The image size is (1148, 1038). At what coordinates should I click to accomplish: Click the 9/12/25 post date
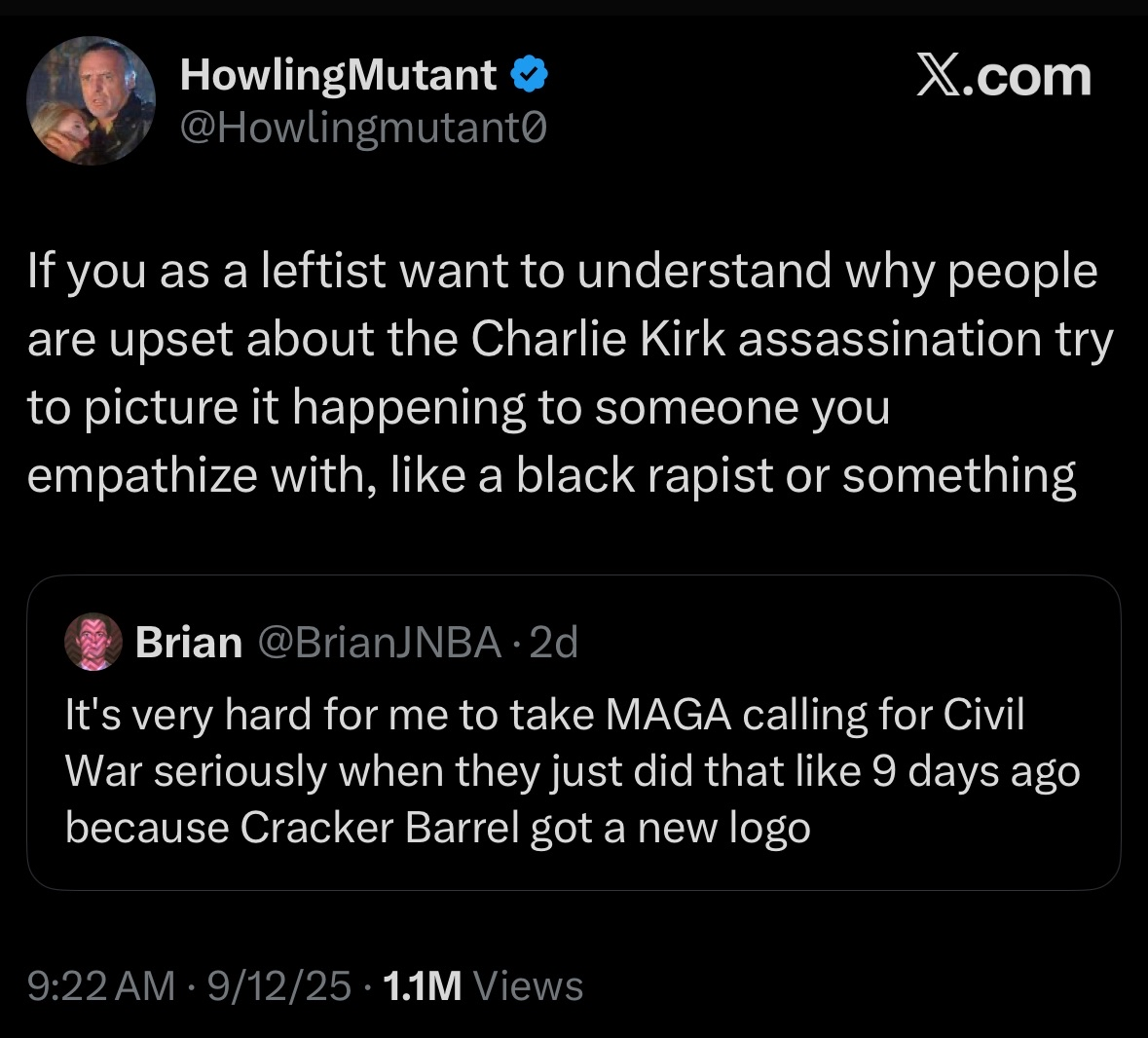coord(278,985)
